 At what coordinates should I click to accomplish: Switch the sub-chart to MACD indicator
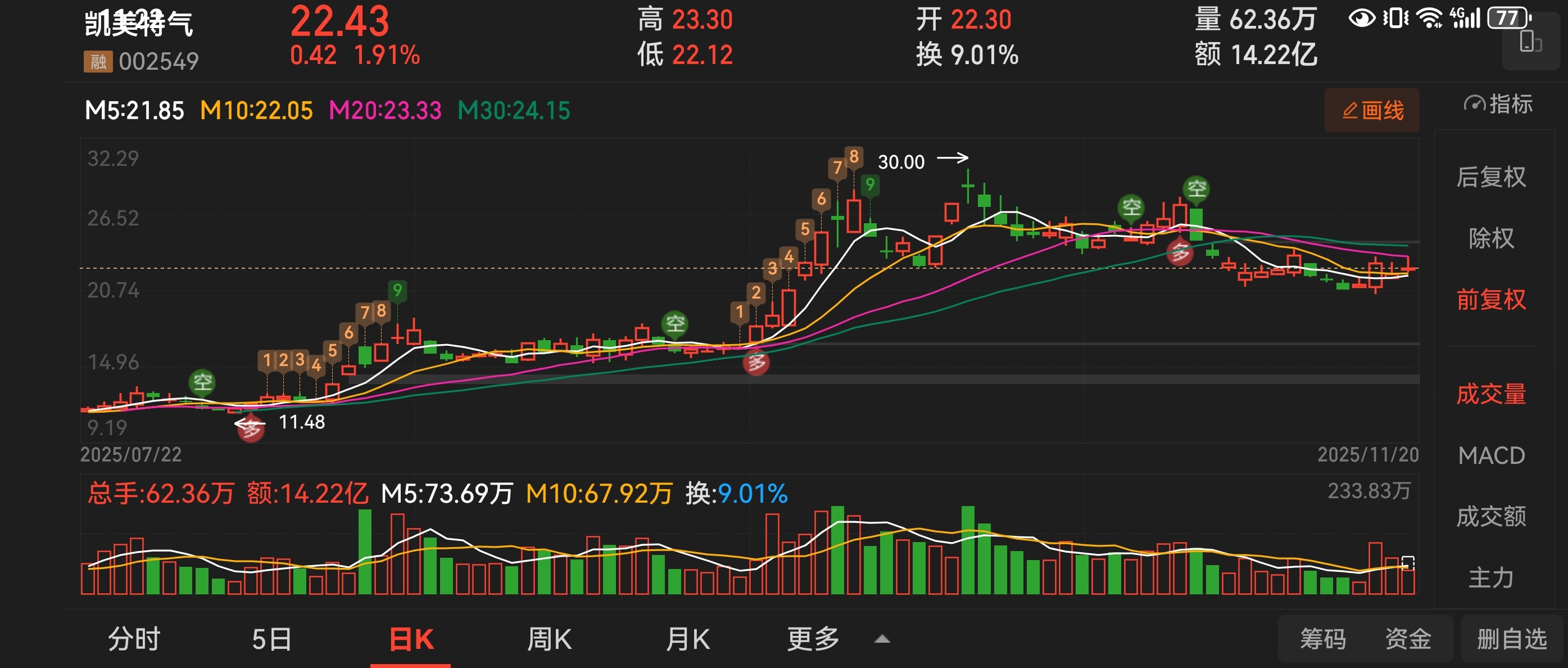1490,455
